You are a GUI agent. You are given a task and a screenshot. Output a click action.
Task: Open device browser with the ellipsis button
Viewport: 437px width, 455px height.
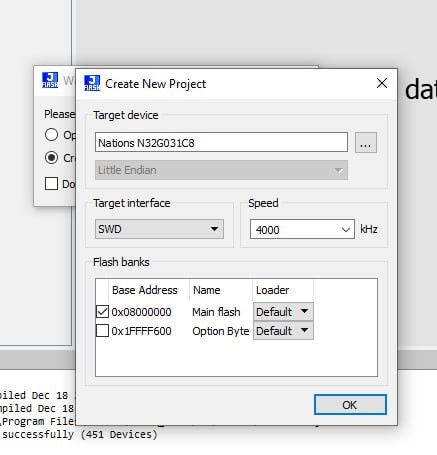(x=366, y=143)
